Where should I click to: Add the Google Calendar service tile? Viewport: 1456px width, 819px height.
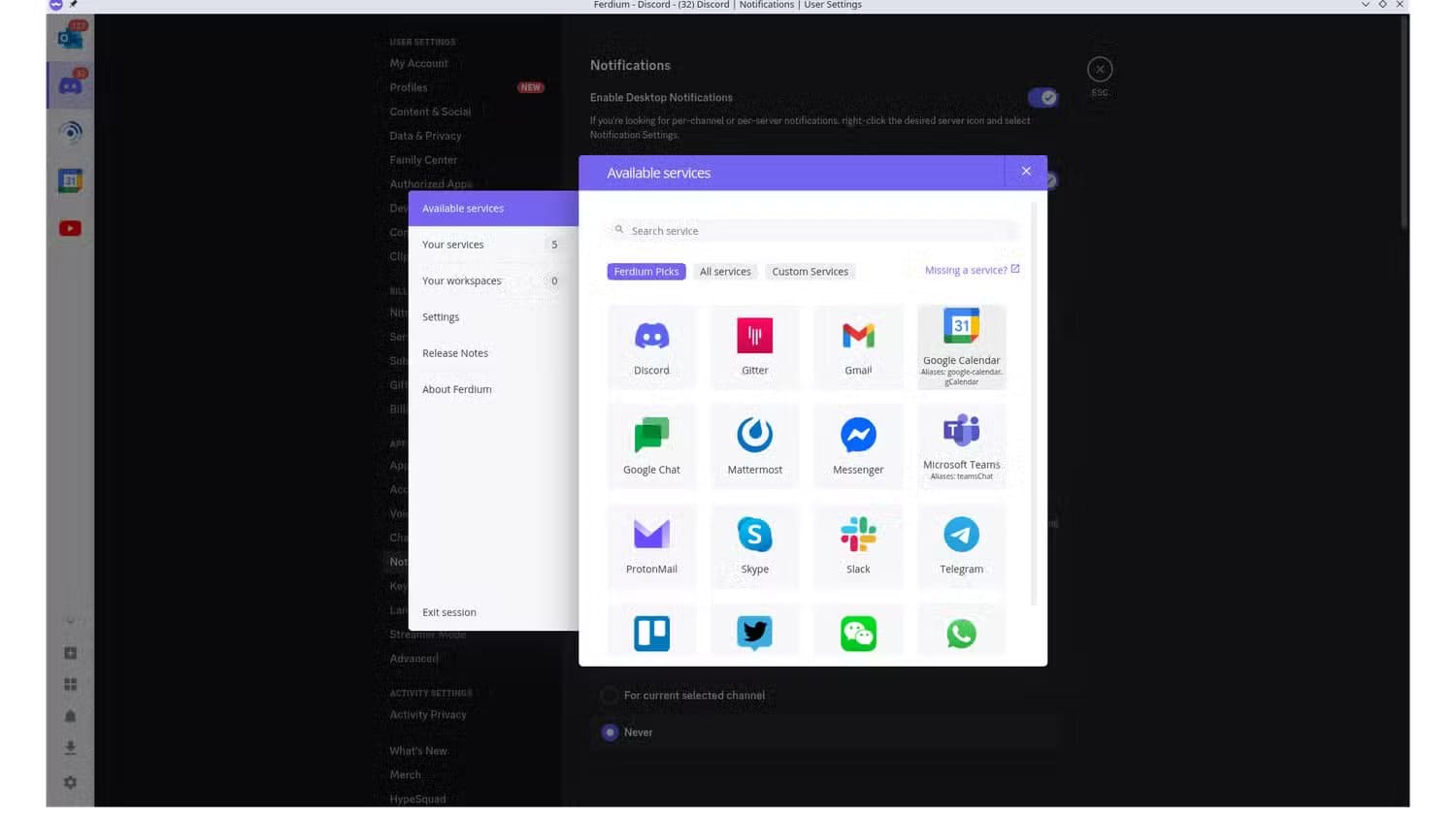point(962,347)
